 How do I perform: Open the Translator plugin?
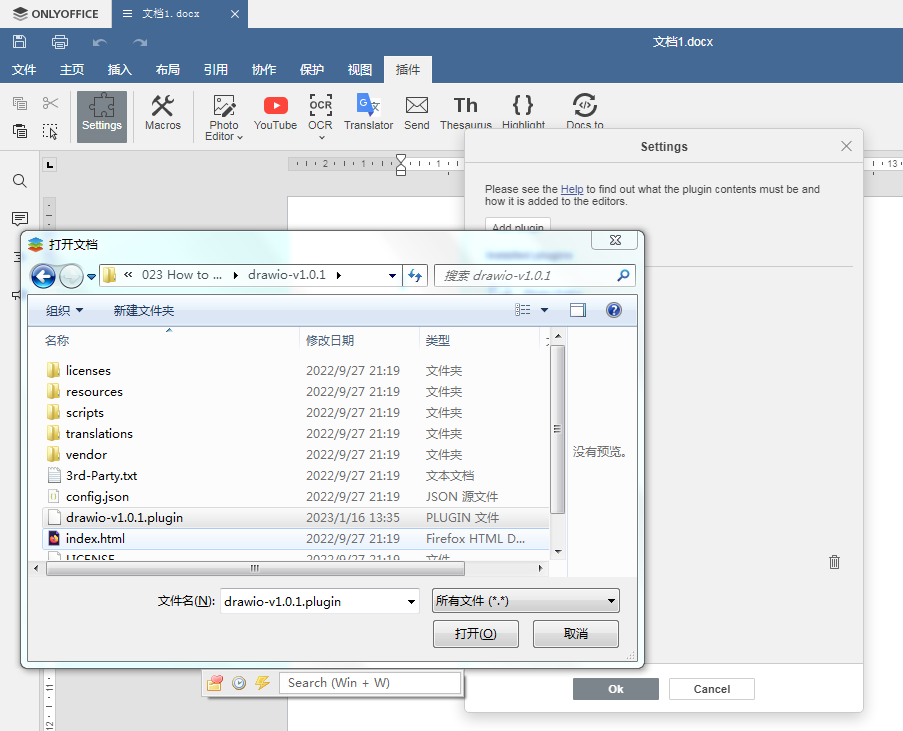(369, 113)
